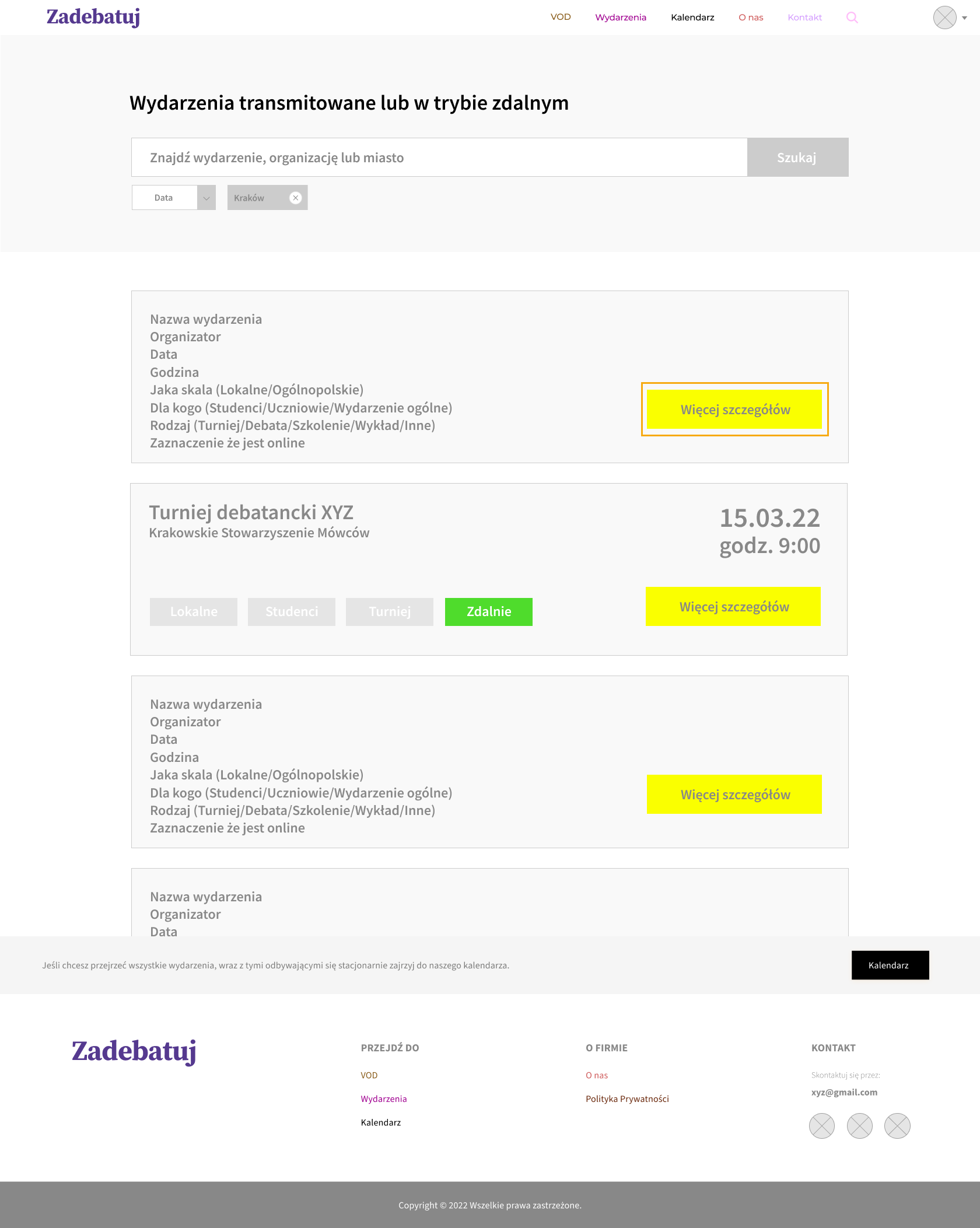The width and height of the screenshot is (980, 1228).
Task: Toggle the Studenci tag filter
Action: pyautogui.click(x=292, y=612)
